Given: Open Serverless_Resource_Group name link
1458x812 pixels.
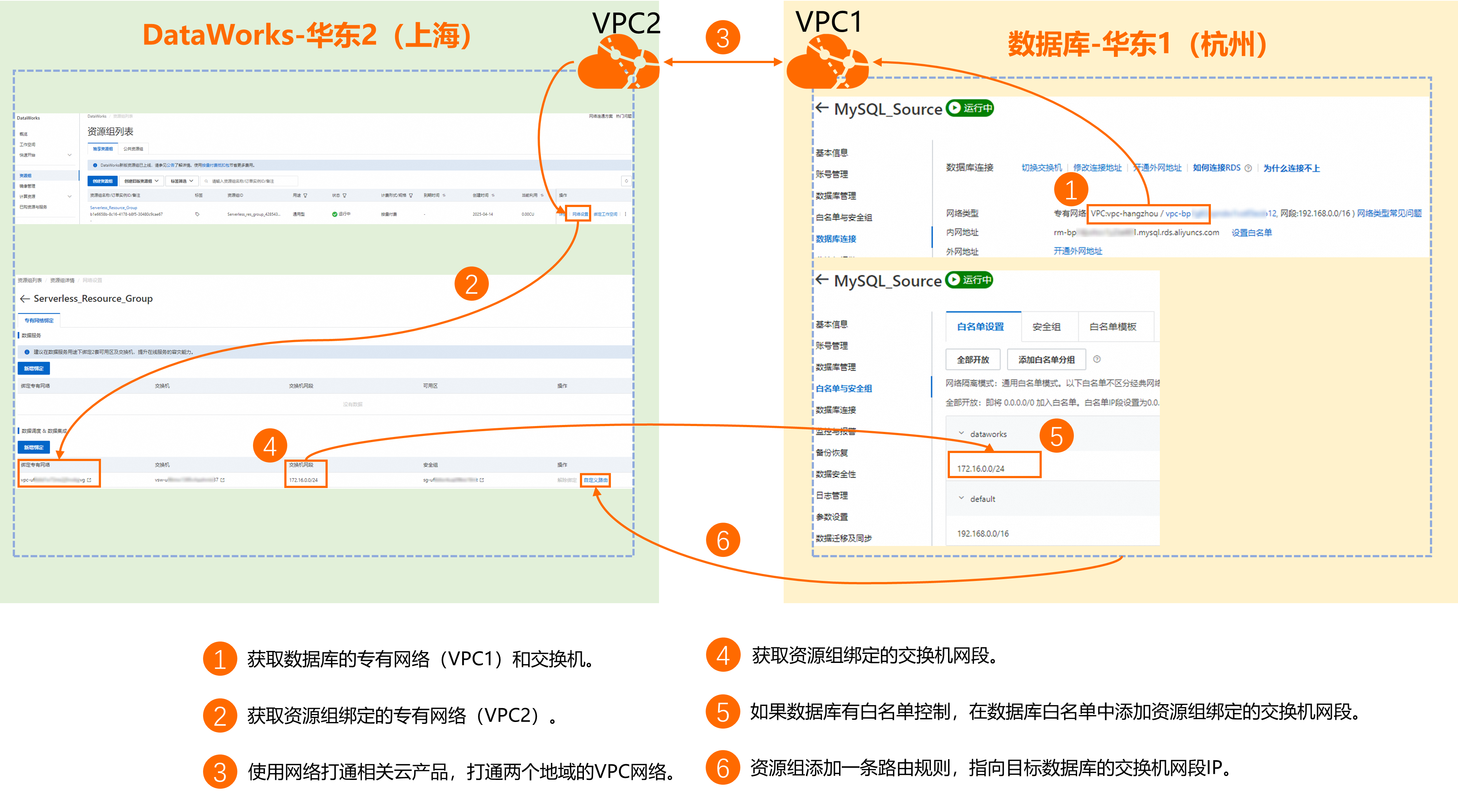Looking at the screenshot, I should 113,208.
